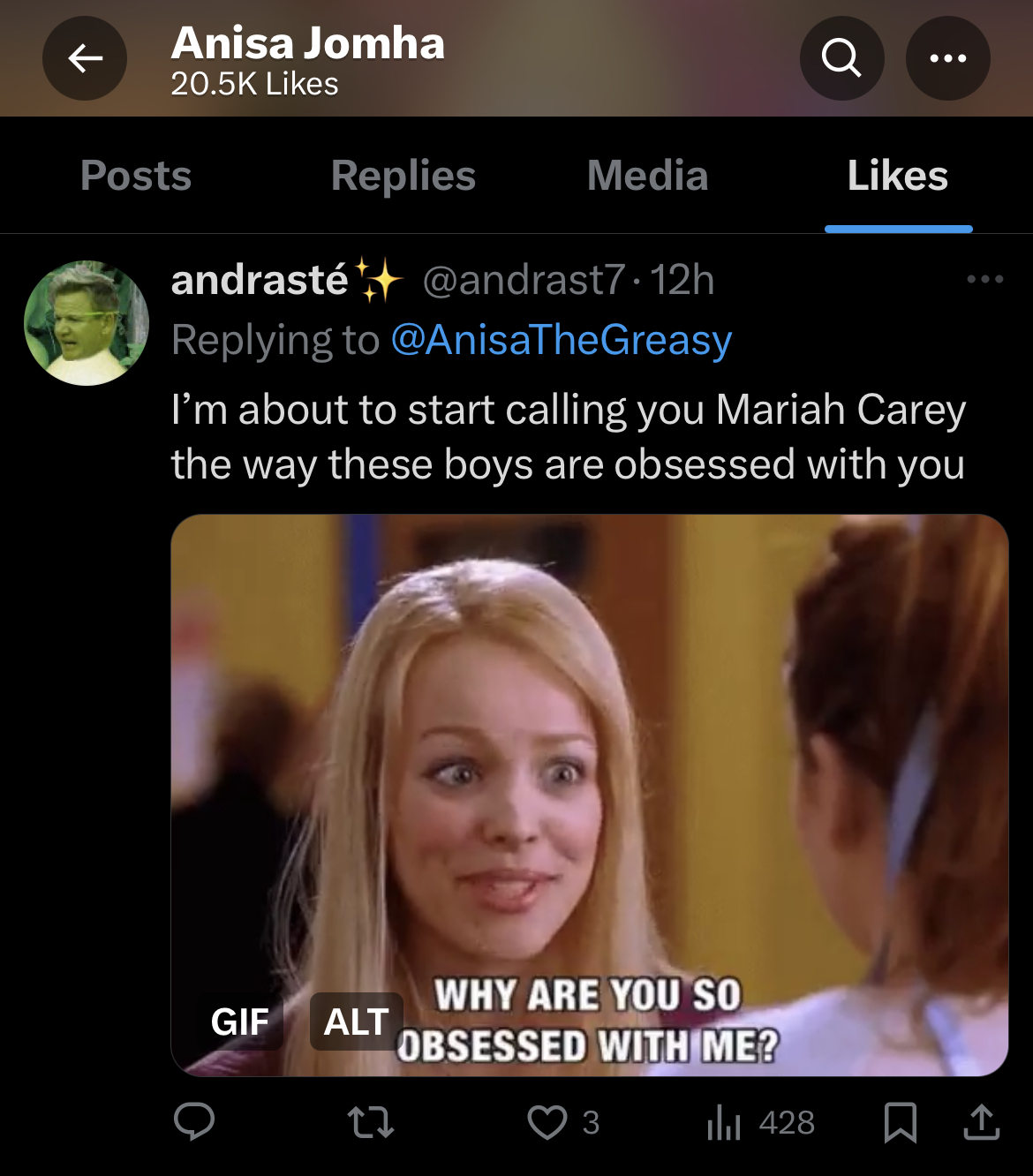This screenshot has height=1176, width=1033.
Task: Open the @andrast7 handle
Action: pos(524,280)
